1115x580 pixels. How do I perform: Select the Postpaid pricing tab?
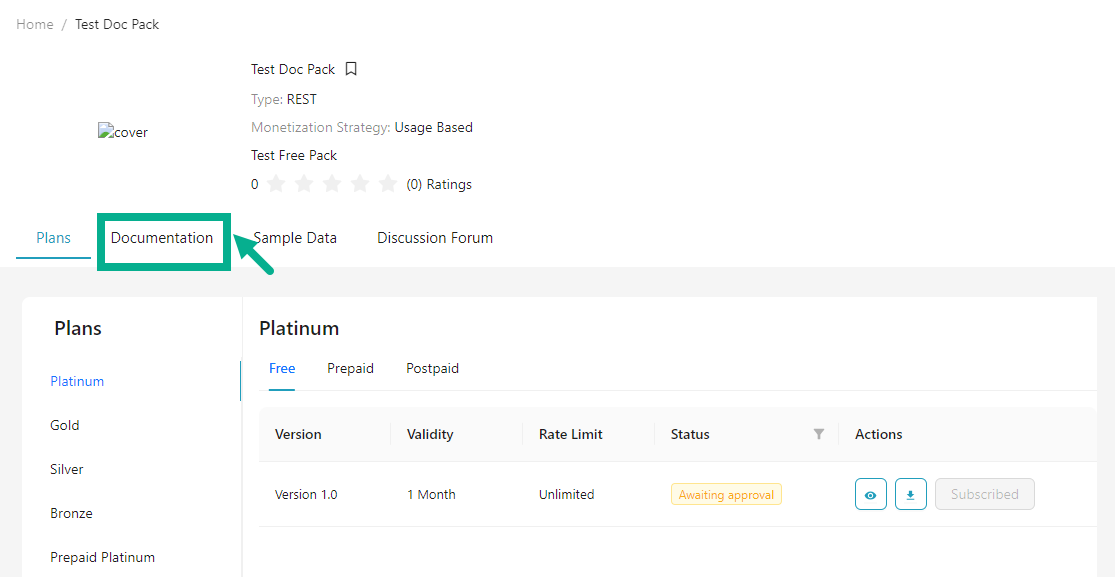(432, 368)
